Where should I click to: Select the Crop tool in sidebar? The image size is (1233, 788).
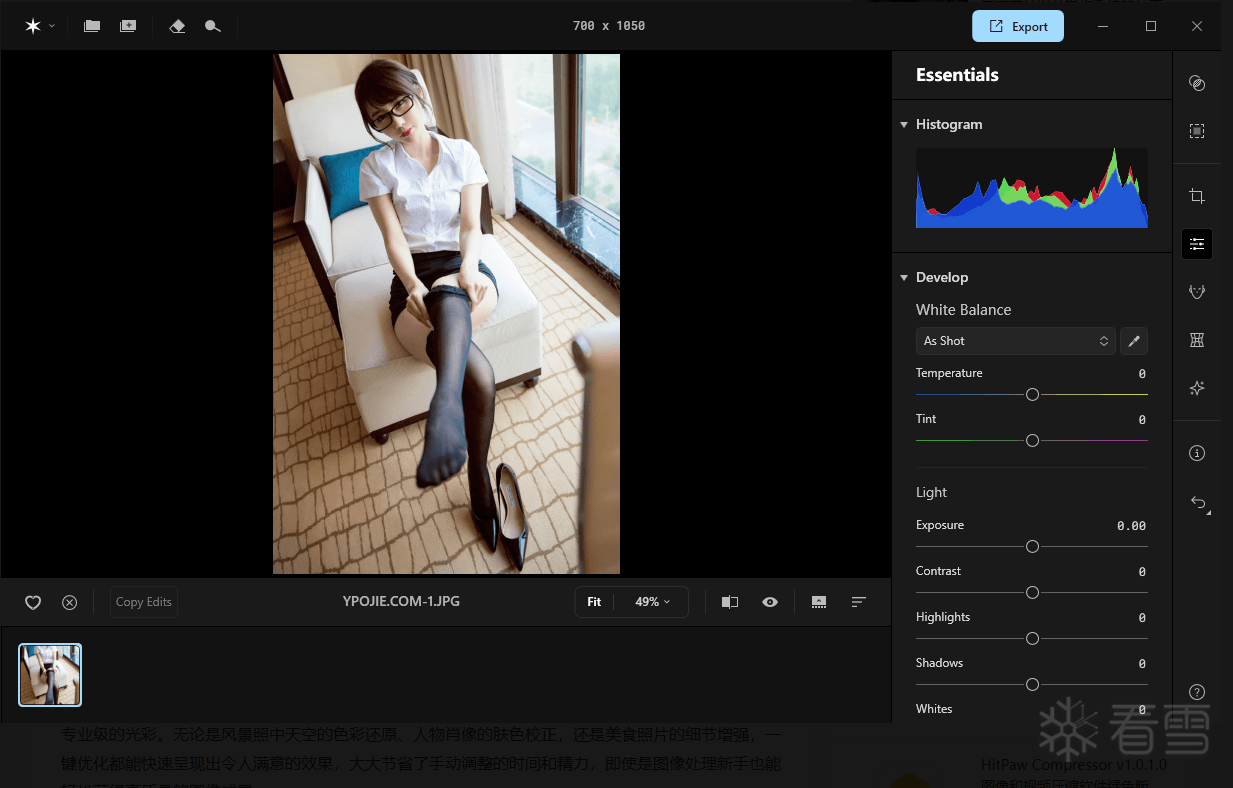point(1197,196)
